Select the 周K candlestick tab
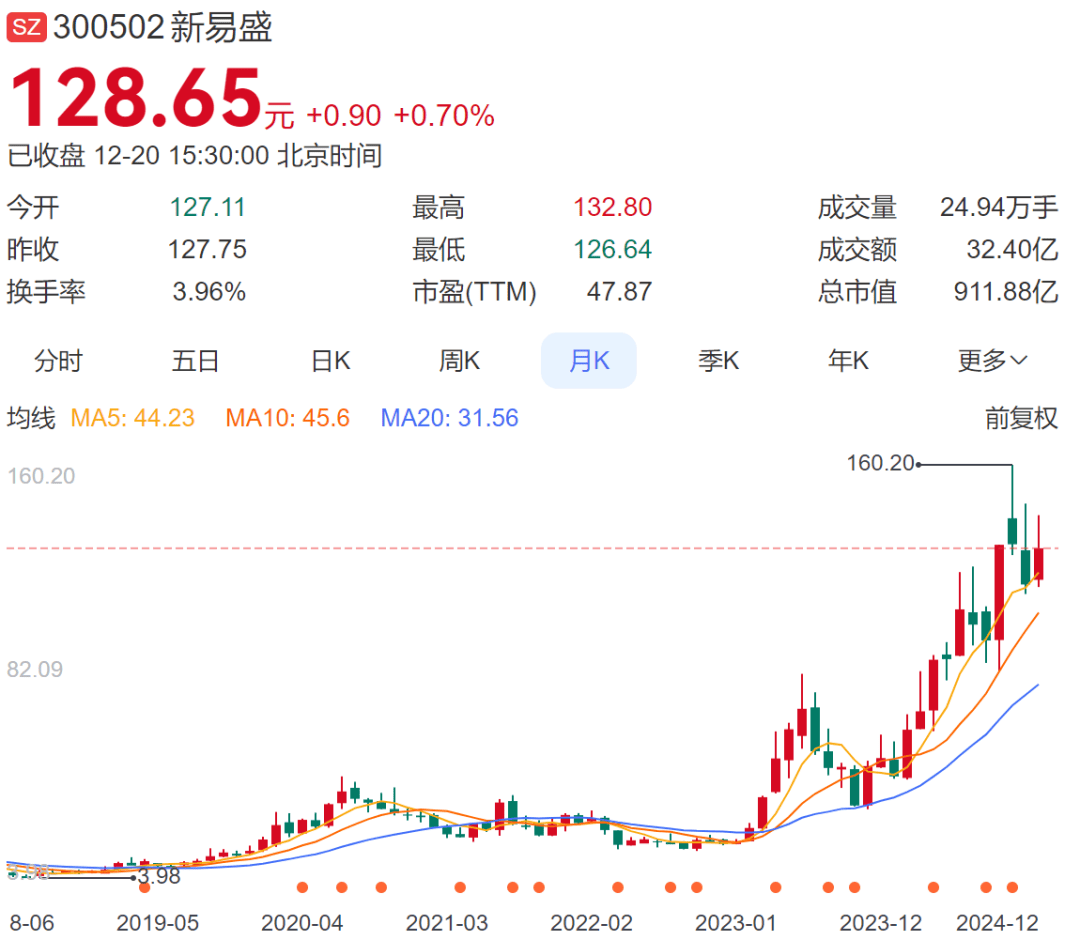The width and height of the screenshot is (1080, 940). pos(460,360)
